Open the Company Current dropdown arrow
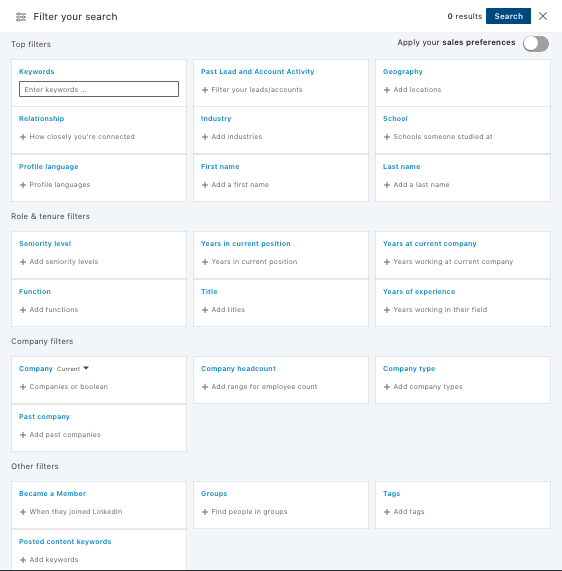Screen dimensions: 562x571 [86, 368]
